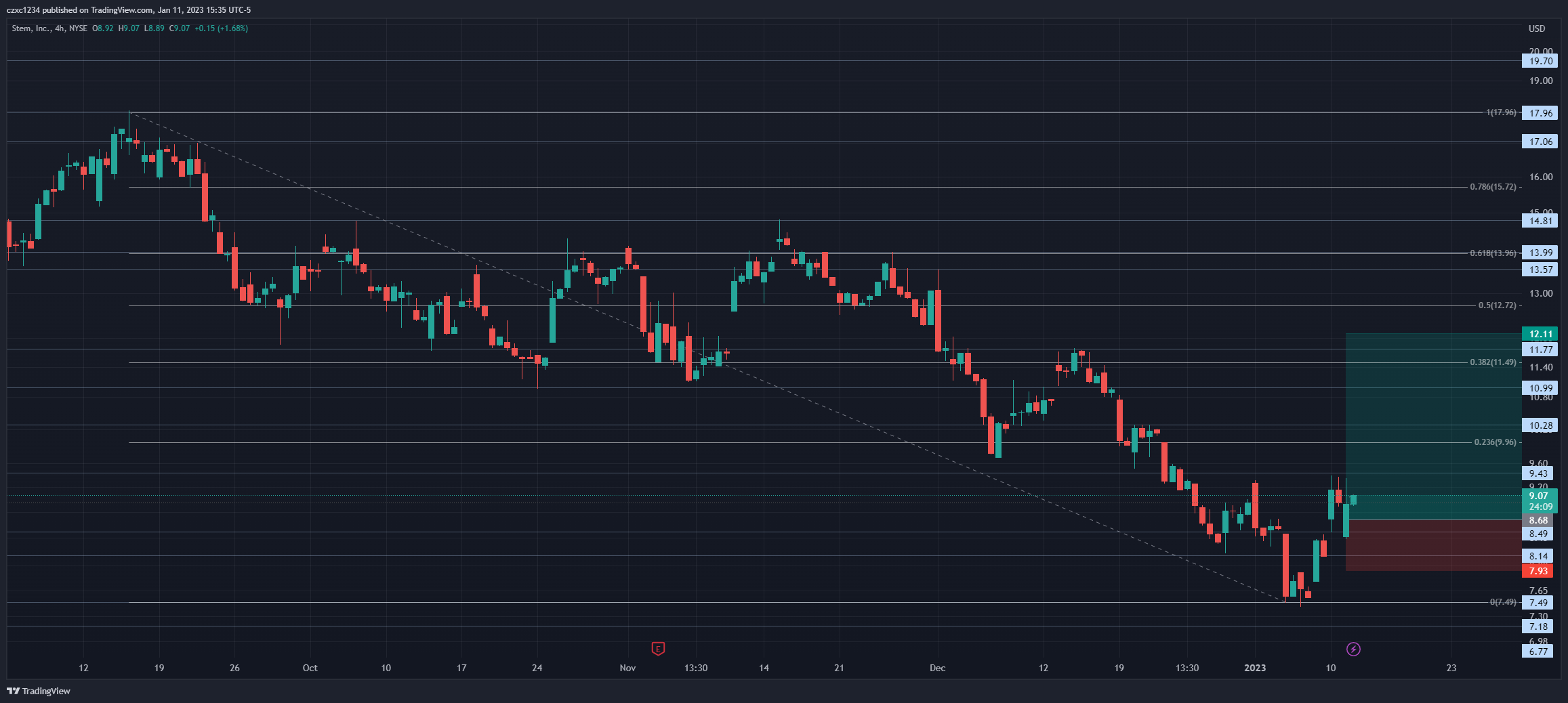Click the +0.15 (+1.68%) change value
Screen dimensions: 1568x703
221,28
